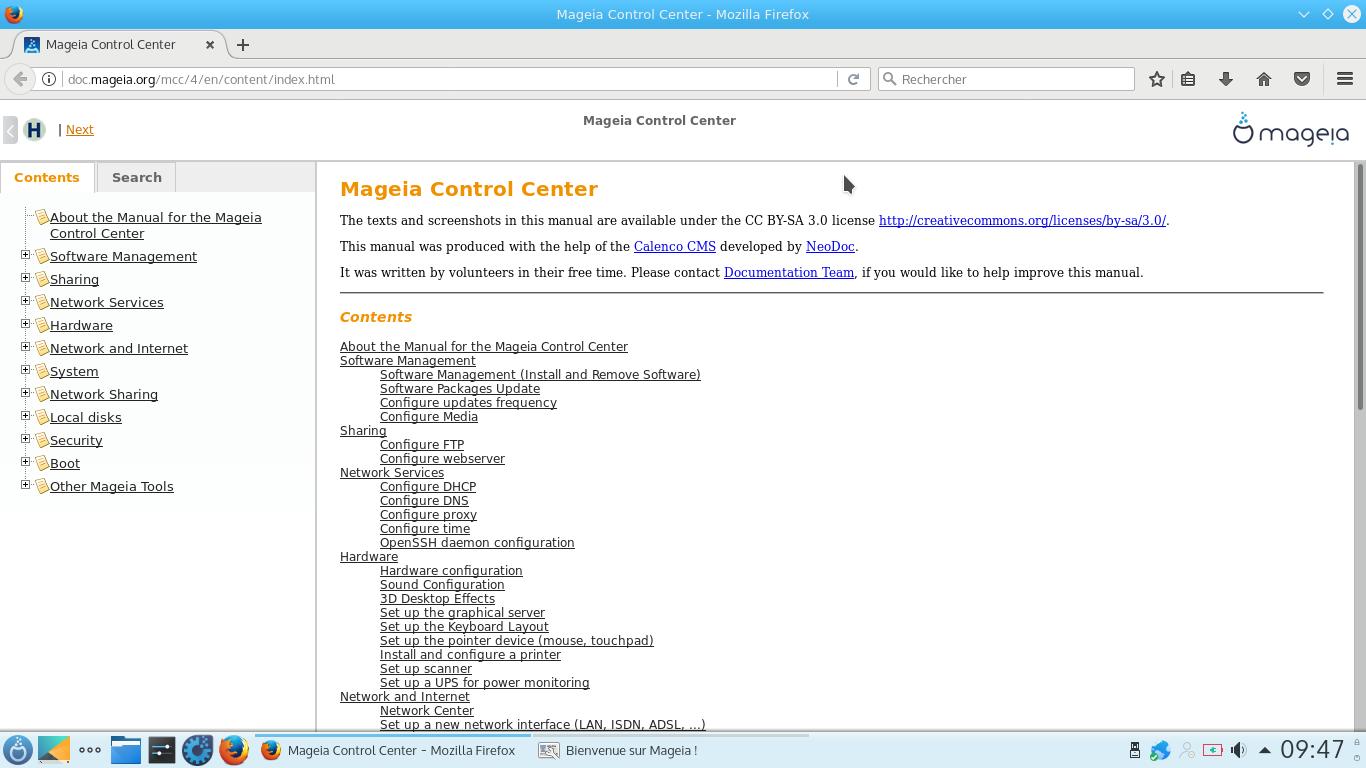Expand the Network Sharing tree node
This screenshot has height=768, width=1366.
25,393
